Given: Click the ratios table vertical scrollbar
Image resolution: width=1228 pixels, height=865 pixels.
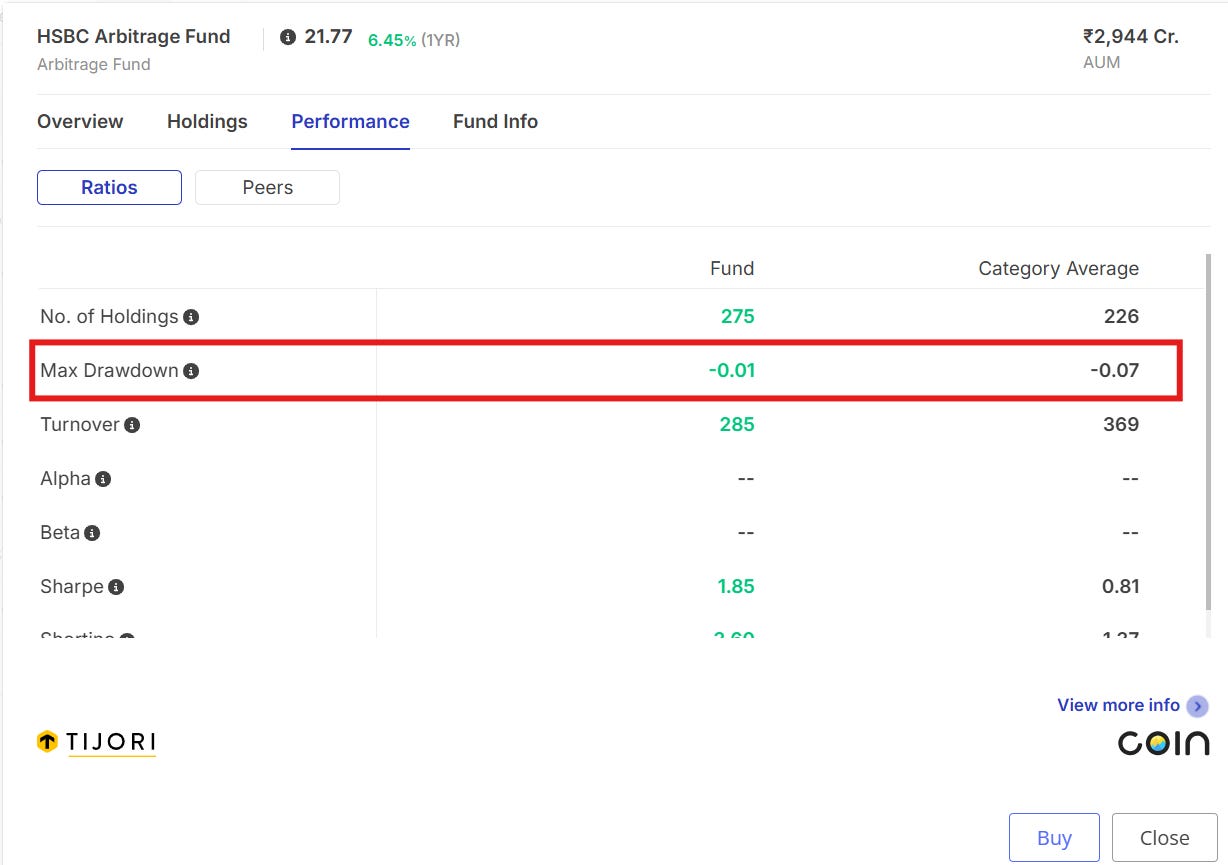Looking at the screenshot, I should click(x=1208, y=430).
